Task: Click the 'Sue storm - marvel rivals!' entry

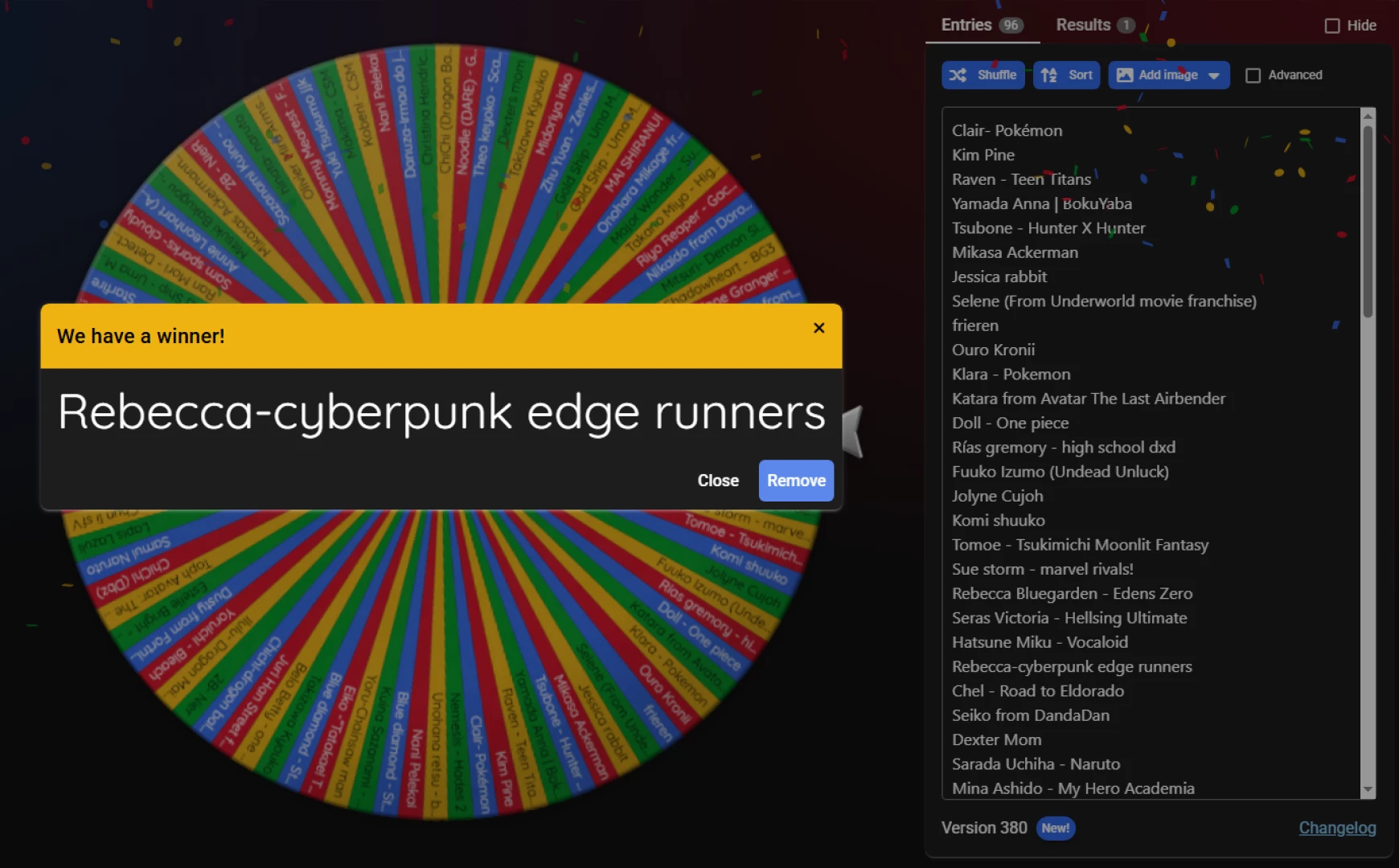Action: click(1043, 569)
